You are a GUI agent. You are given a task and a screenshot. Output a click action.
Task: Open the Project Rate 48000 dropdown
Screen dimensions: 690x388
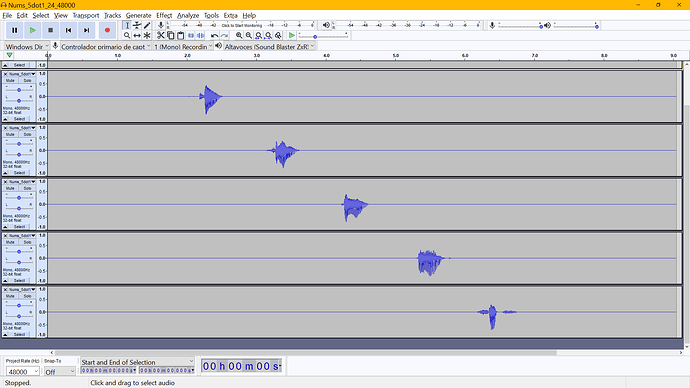click(22, 371)
